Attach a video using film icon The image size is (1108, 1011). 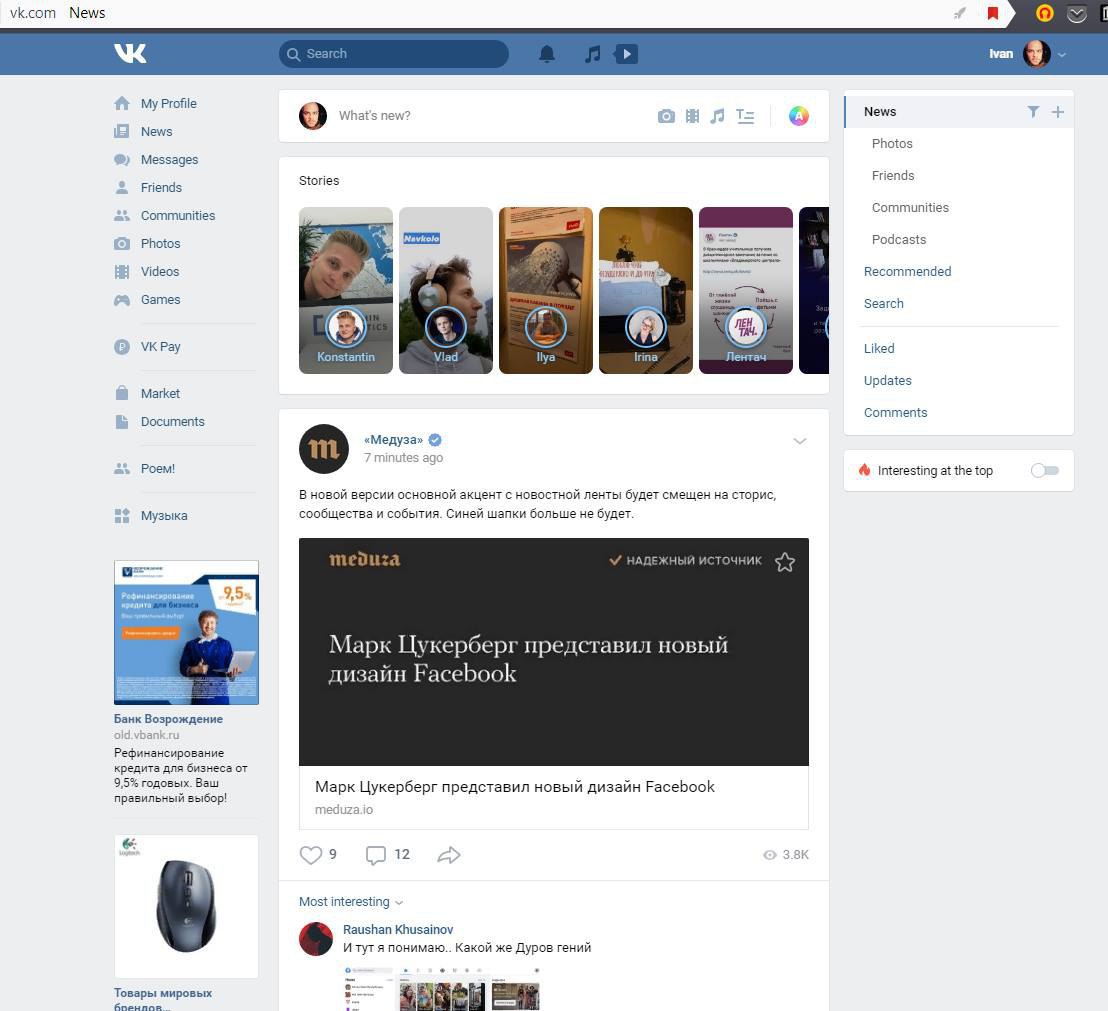tap(692, 116)
